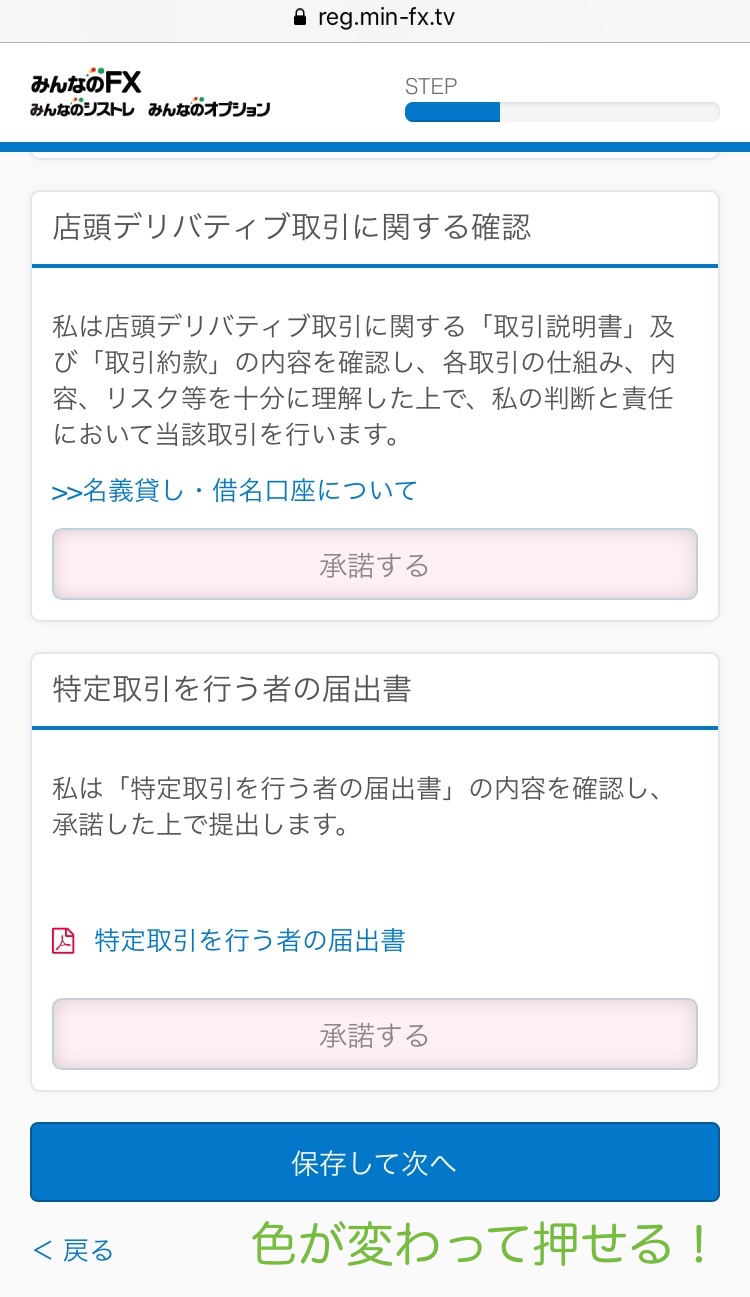Screen dimensions: 750x1297
Task: Click the 店頭デリバティブ取引に関する確認 heading
Action: (292, 228)
